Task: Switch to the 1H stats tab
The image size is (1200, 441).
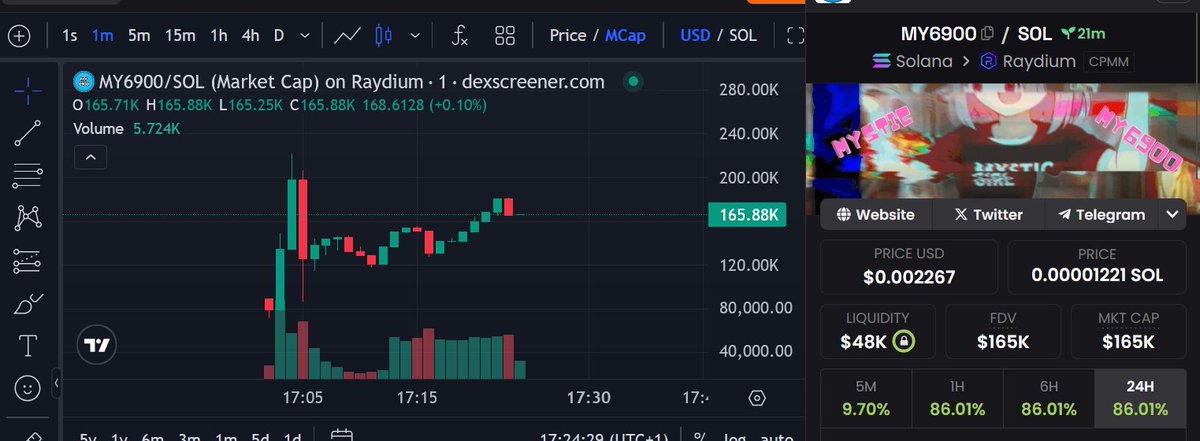Action: [957, 400]
